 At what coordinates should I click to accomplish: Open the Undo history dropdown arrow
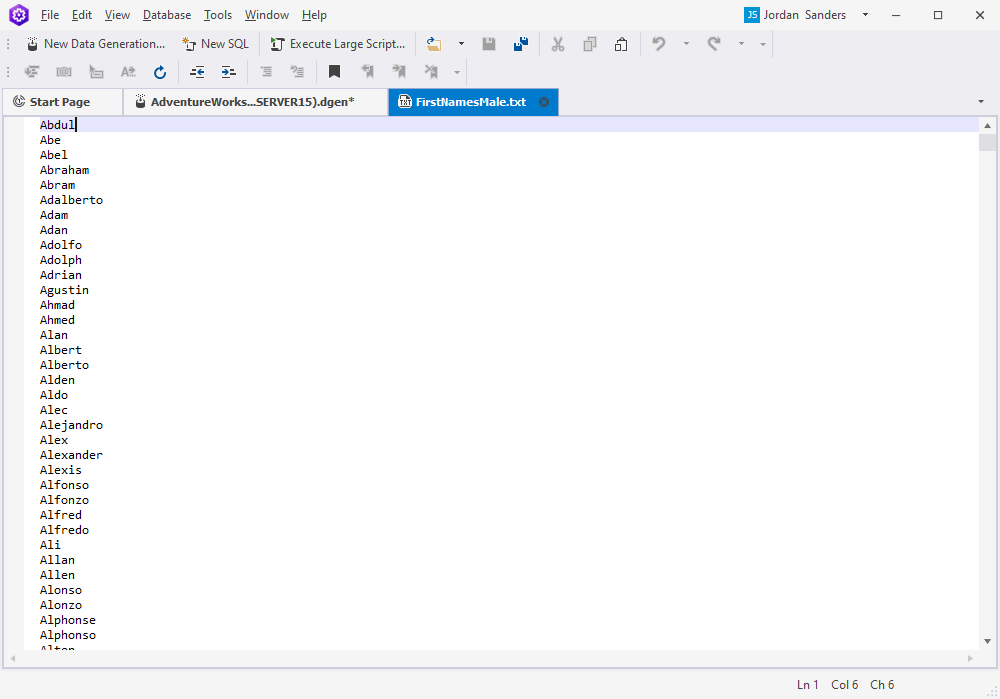click(x=686, y=44)
